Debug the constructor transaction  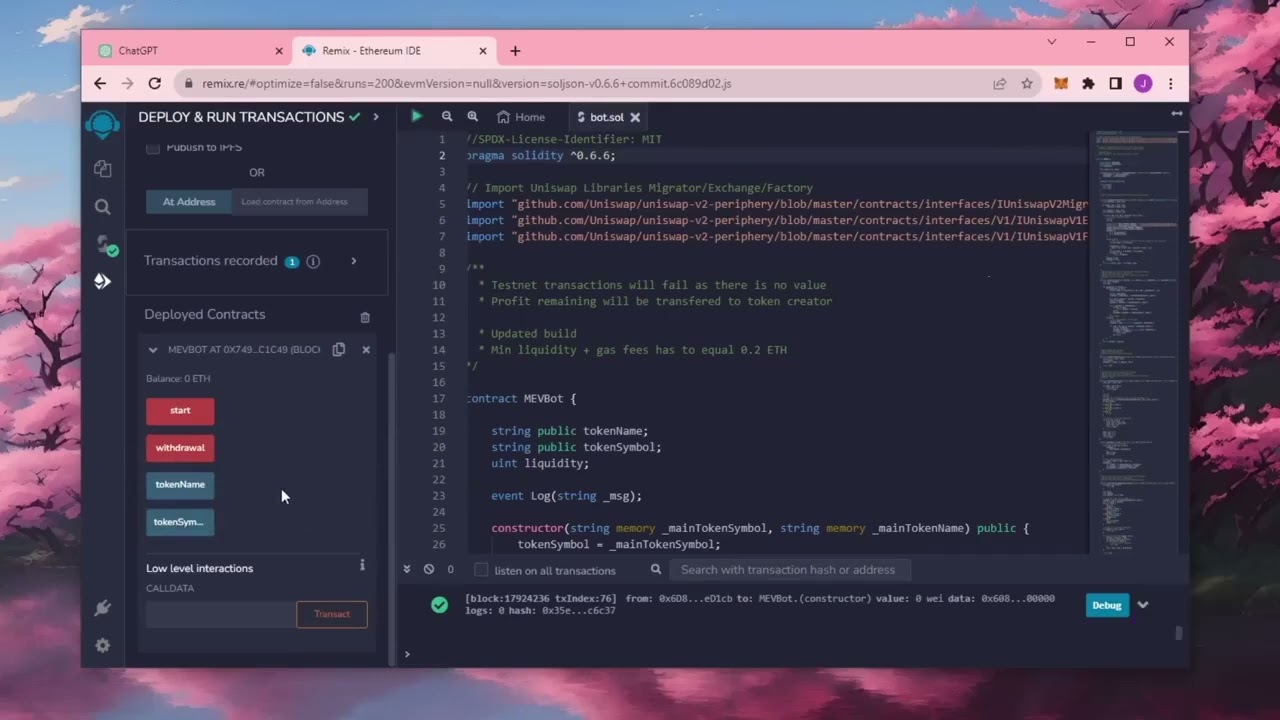(1107, 605)
